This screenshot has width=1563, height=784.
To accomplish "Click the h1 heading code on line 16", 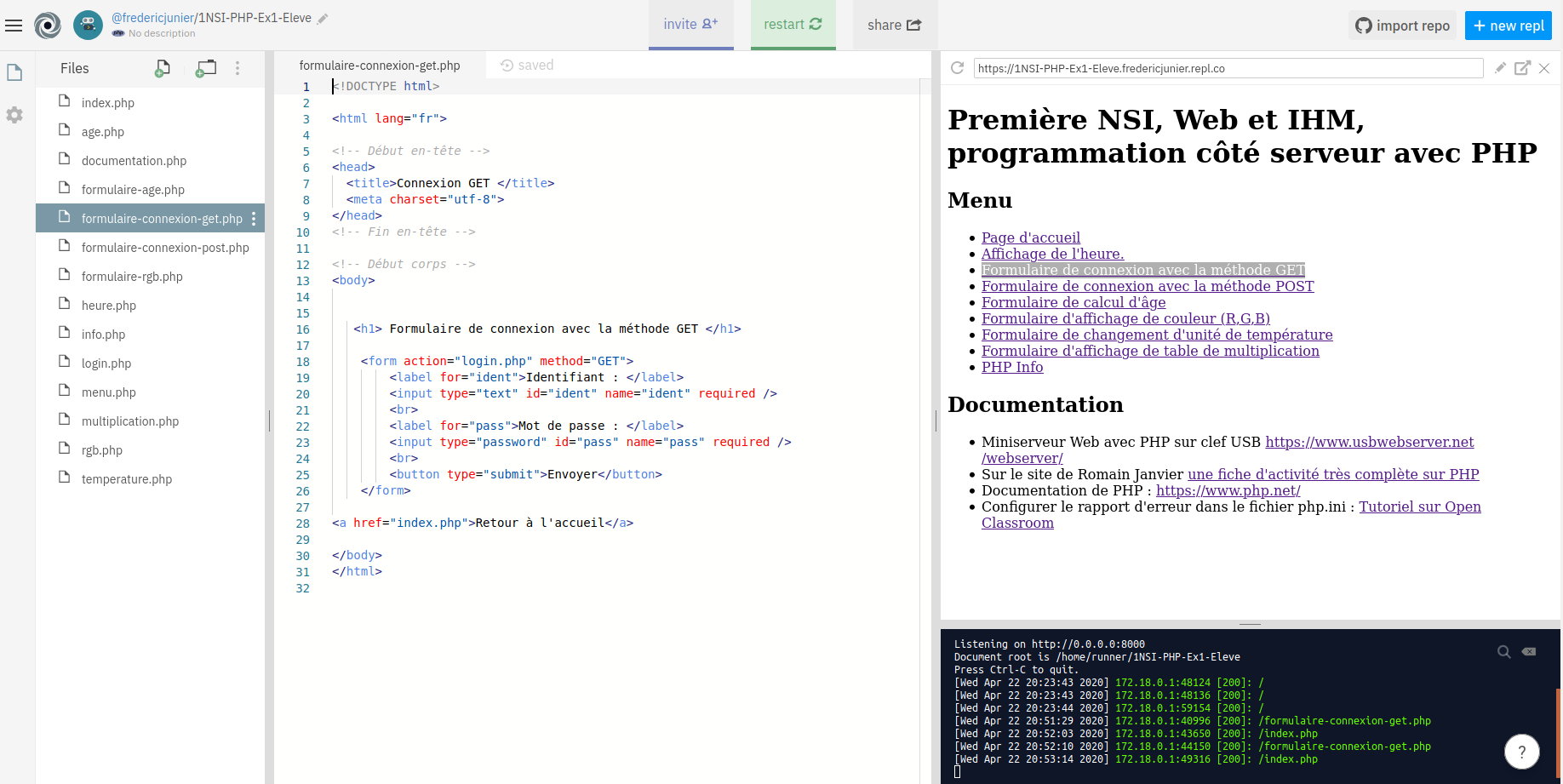I will (x=547, y=329).
